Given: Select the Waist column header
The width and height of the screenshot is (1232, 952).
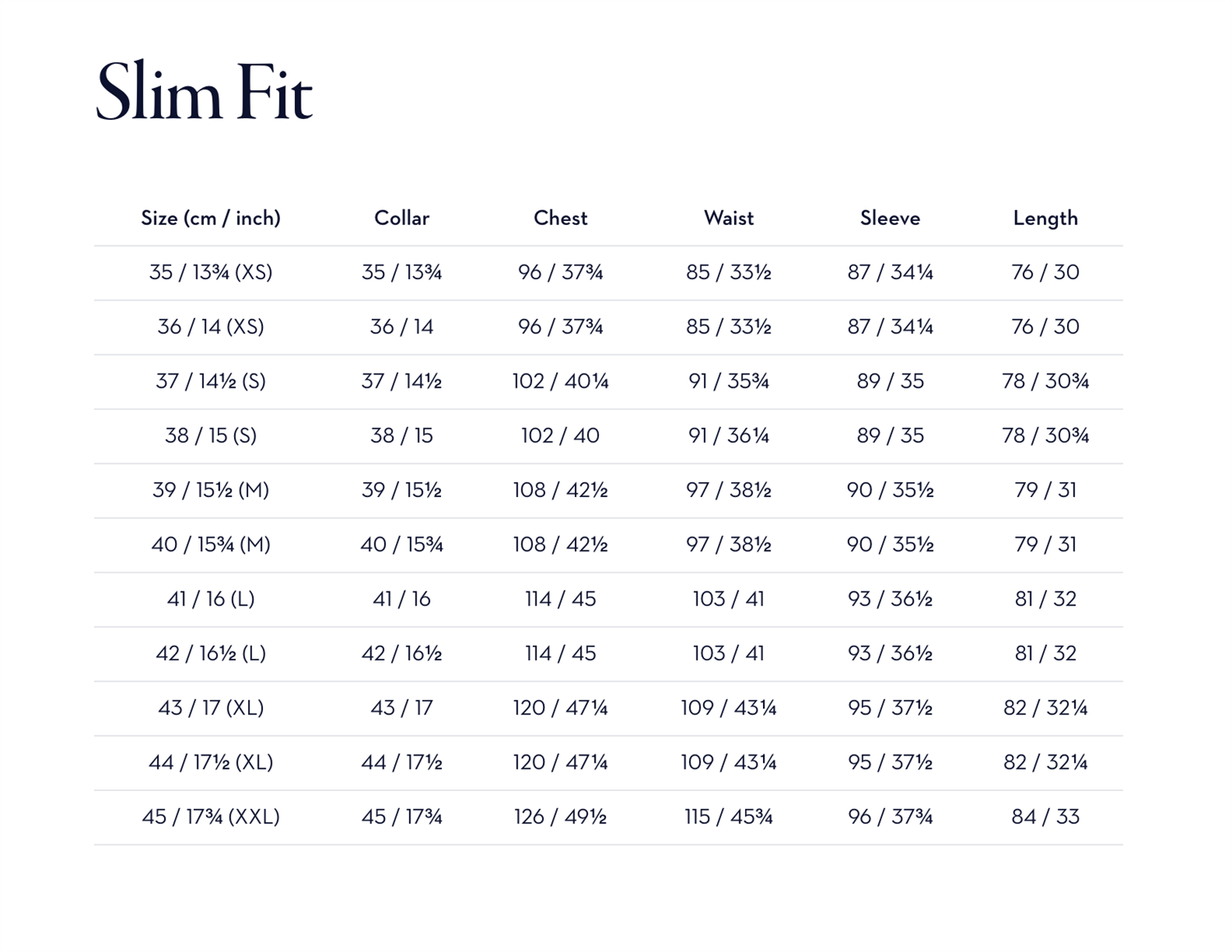Looking at the screenshot, I should [729, 218].
